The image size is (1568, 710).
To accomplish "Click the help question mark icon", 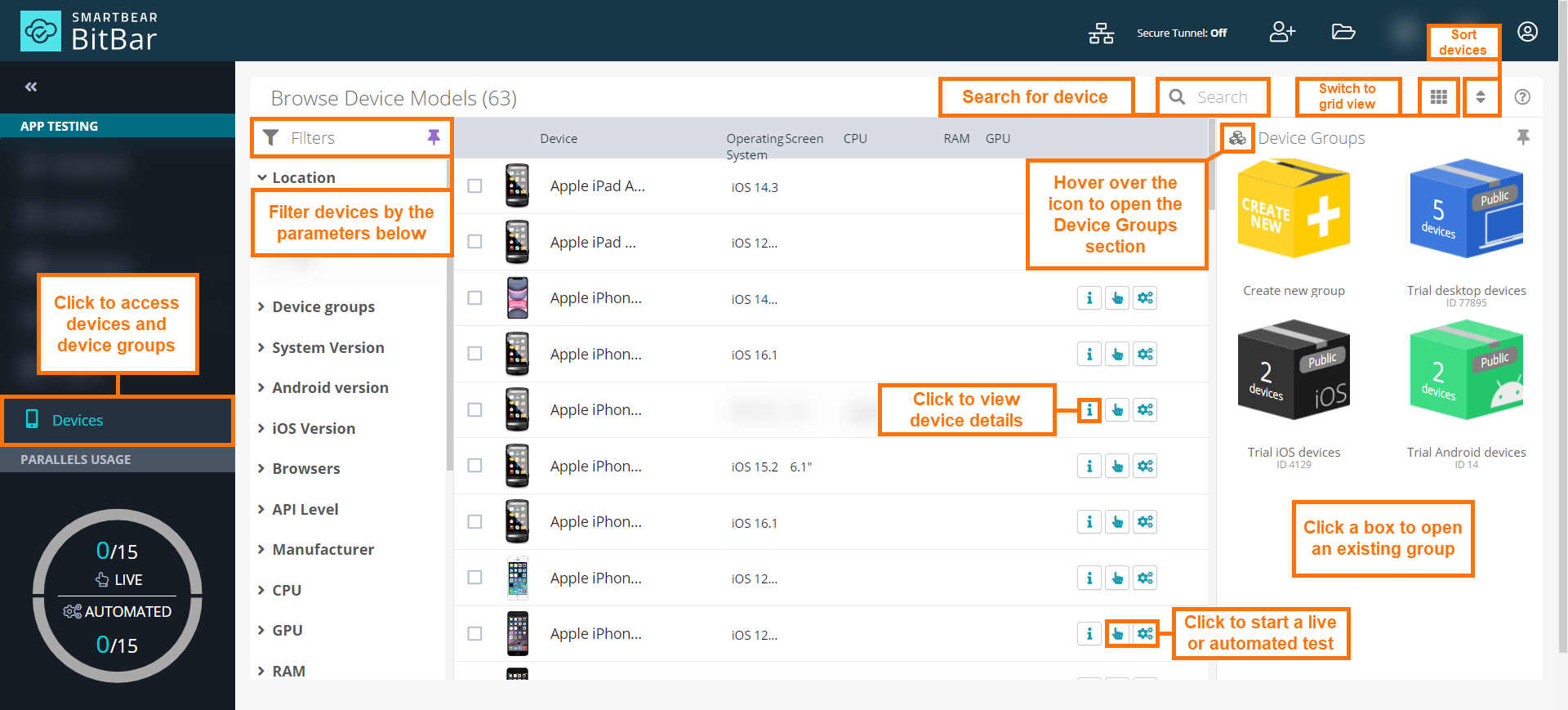I will point(1522,97).
